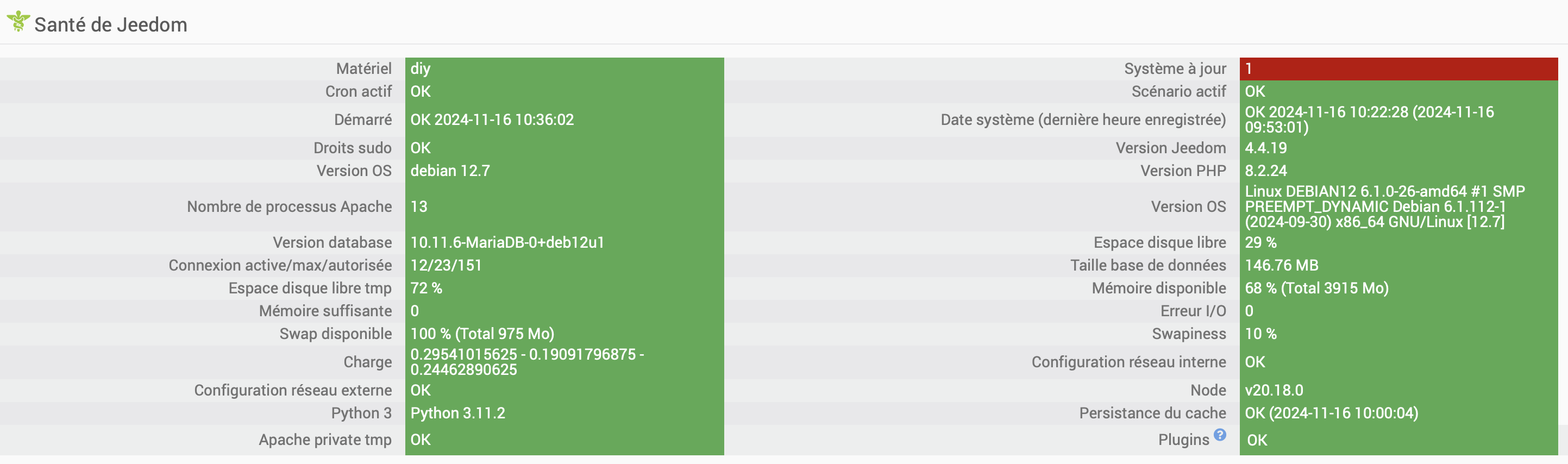Image resolution: width=1568 pixels, height=464 pixels.
Task: Click the 'Erreur I/O' label
Action: coord(1193,311)
